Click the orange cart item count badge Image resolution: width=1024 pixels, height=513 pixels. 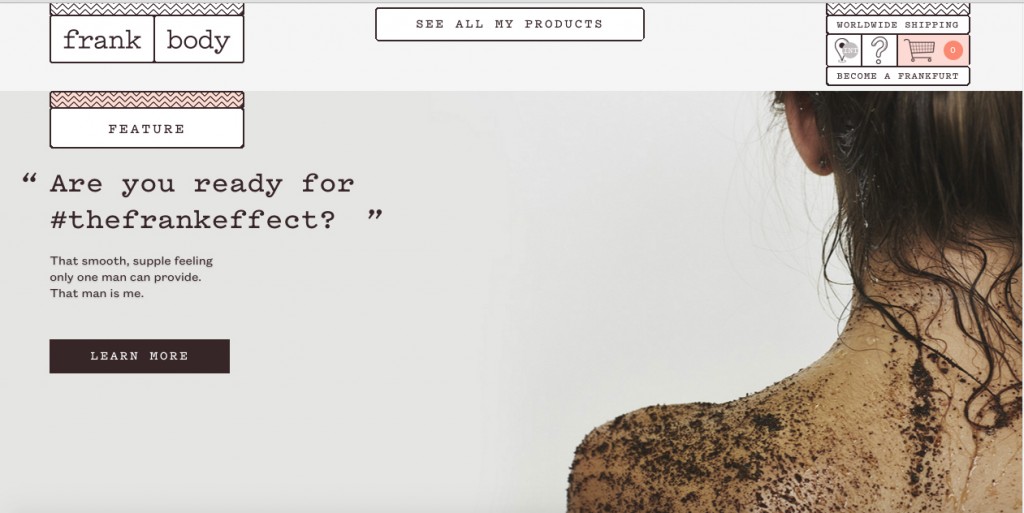tap(953, 50)
